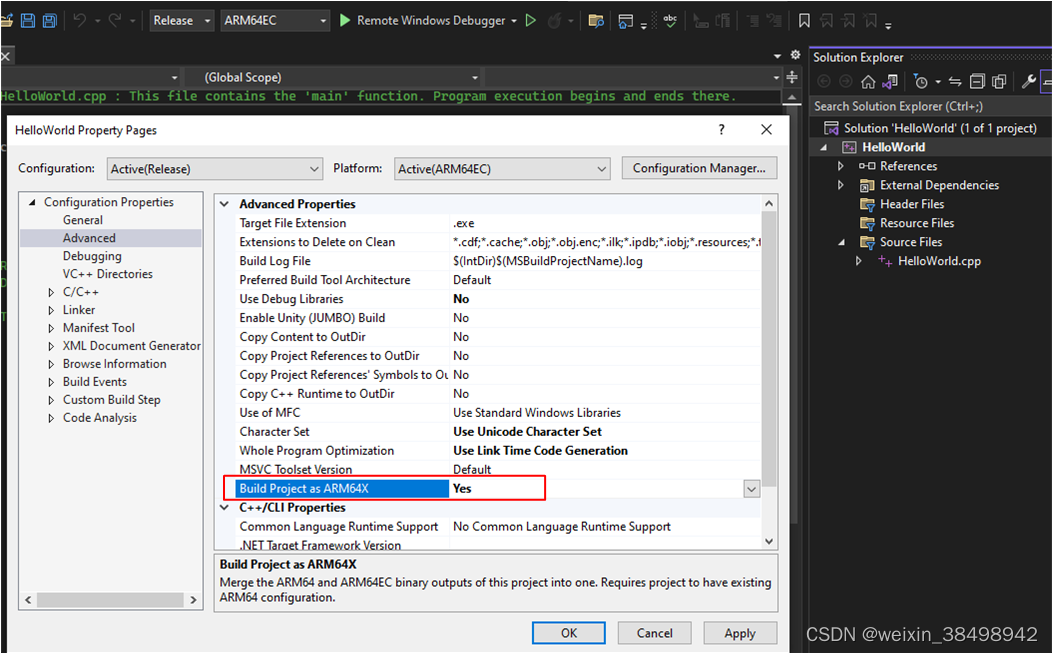Open the Build Project as ARM64X value dropdown
The height and width of the screenshot is (654, 1053).
point(751,489)
